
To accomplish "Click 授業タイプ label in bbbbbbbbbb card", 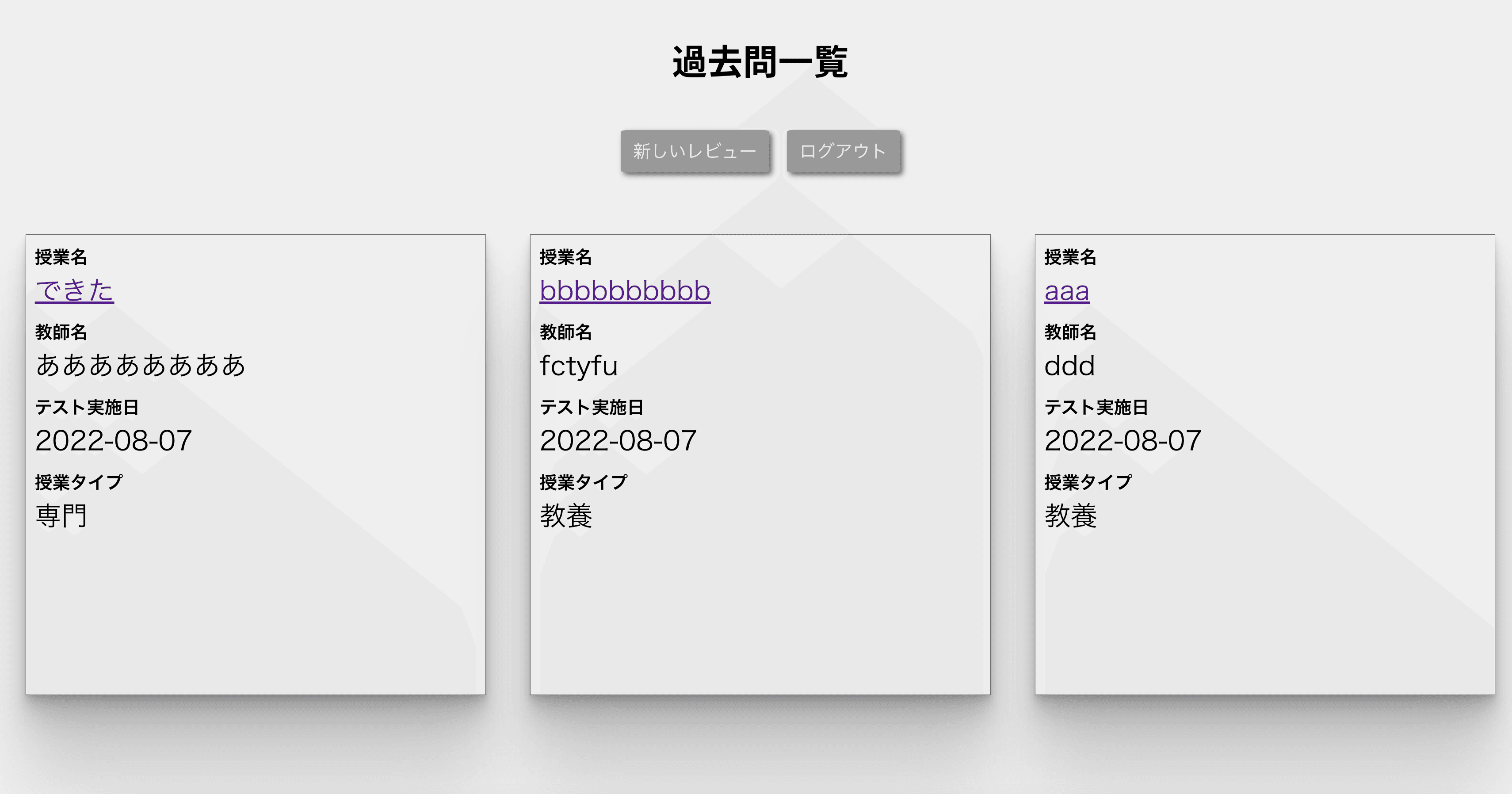I will (x=584, y=482).
